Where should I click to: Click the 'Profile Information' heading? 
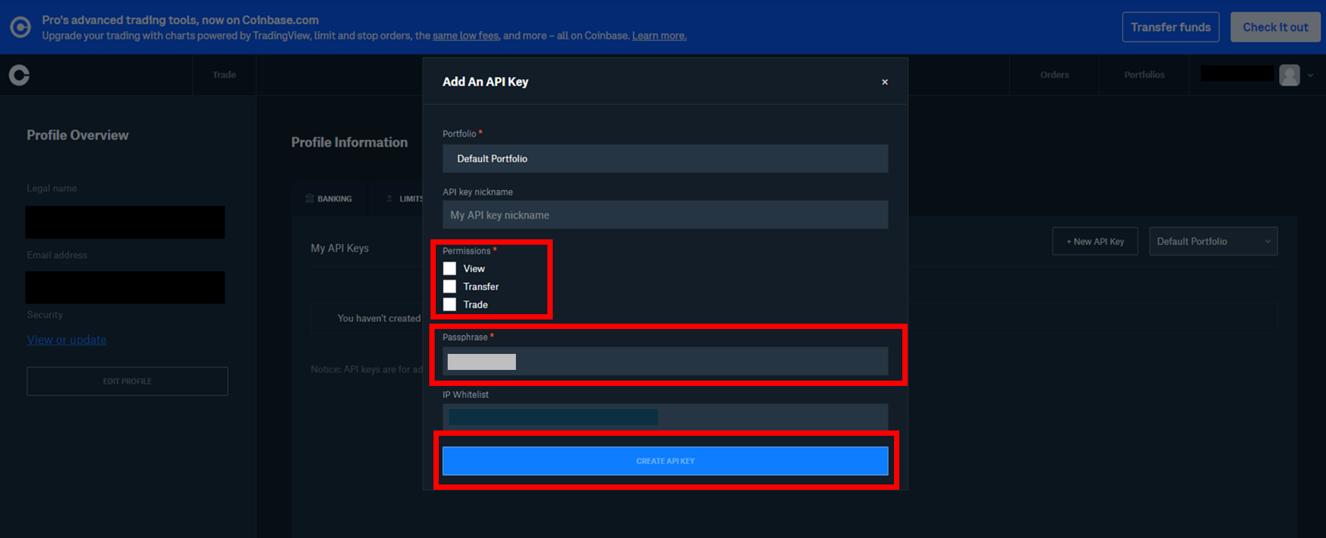tap(349, 142)
